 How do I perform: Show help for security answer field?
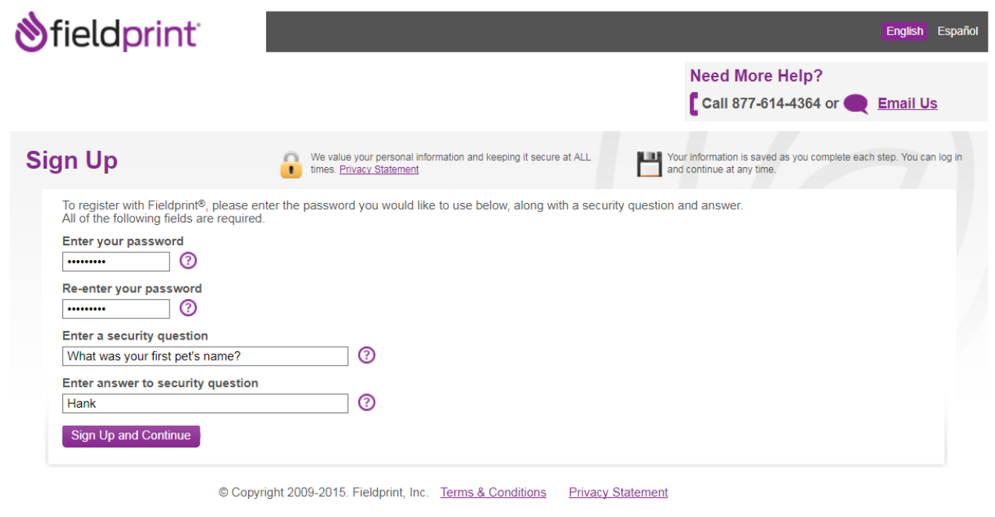pos(367,402)
